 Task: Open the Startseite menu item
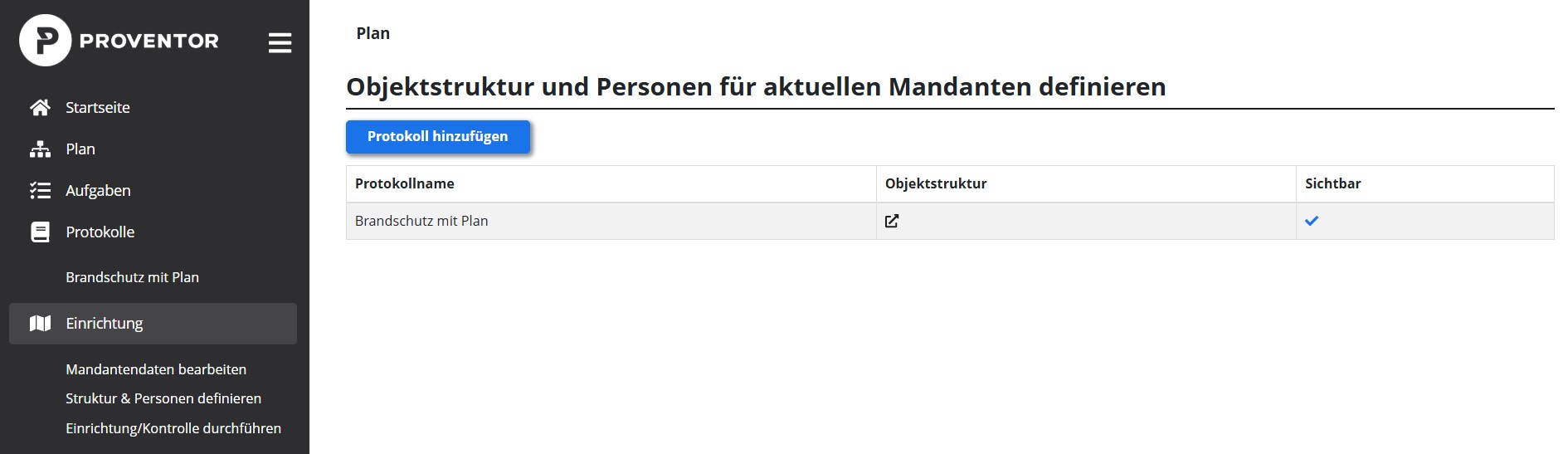click(98, 107)
